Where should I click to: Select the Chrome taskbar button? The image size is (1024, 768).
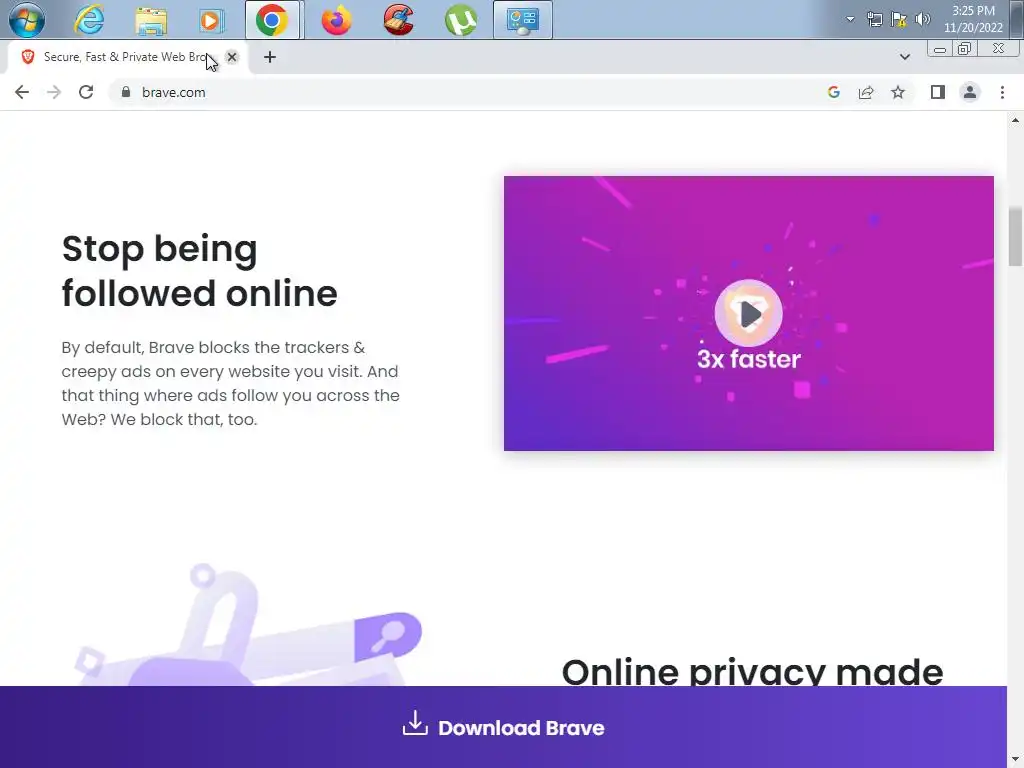click(272, 20)
